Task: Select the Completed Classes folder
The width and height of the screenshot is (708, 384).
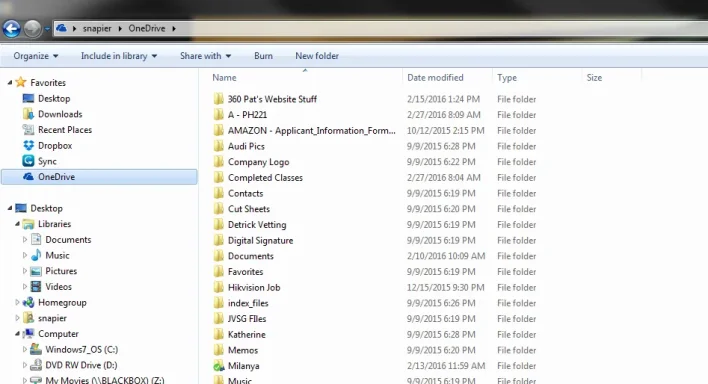Action: (x=265, y=178)
